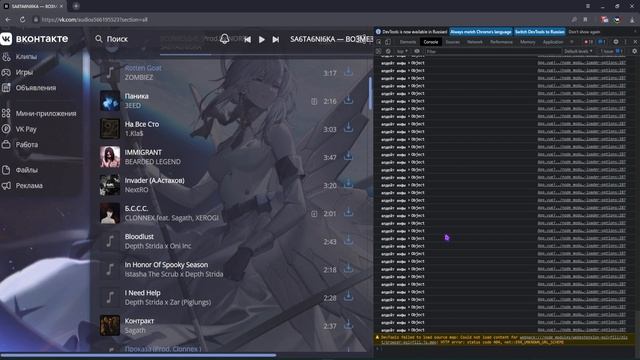Click Don't show again

point(584,32)
